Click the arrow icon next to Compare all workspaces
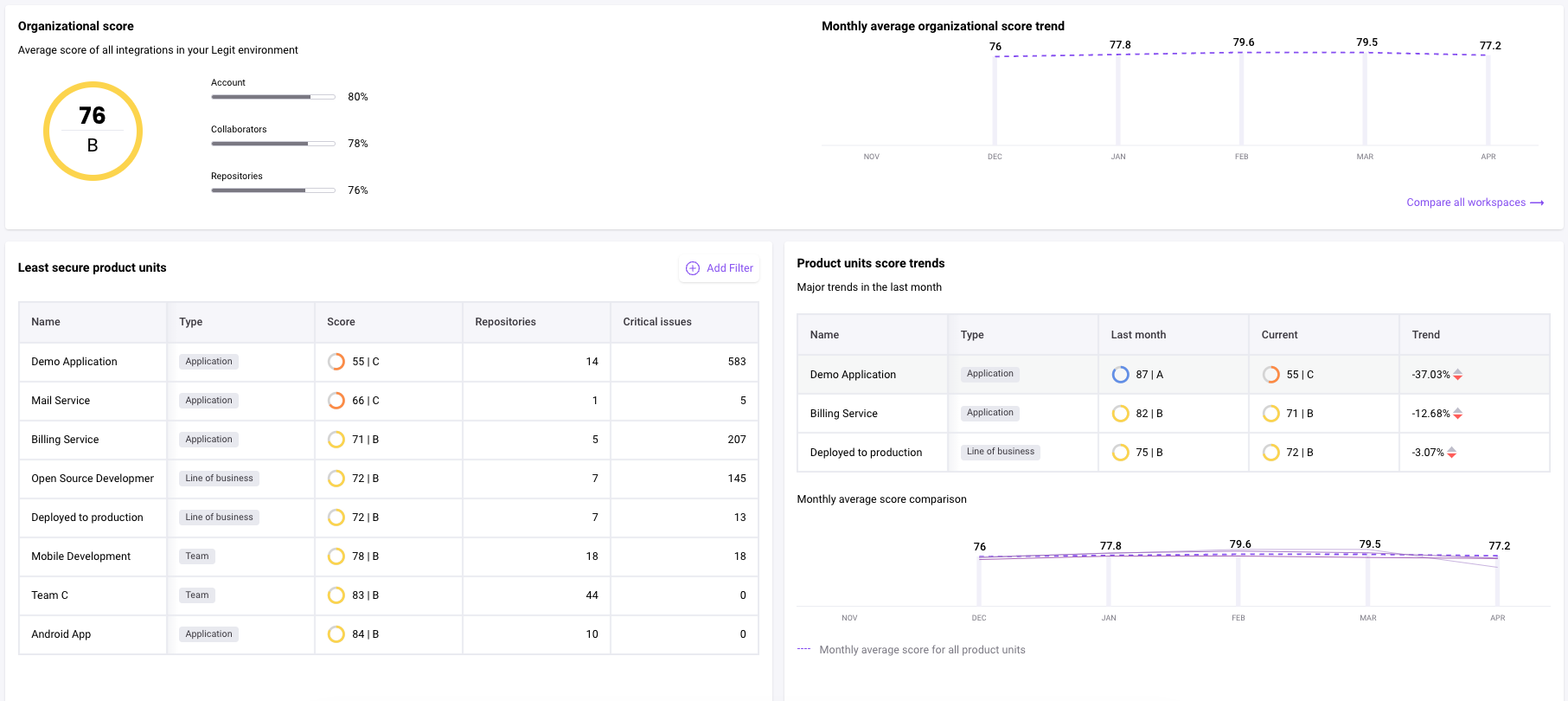1568x701 pixels. pyautogui.click(x=1537, y=203)
